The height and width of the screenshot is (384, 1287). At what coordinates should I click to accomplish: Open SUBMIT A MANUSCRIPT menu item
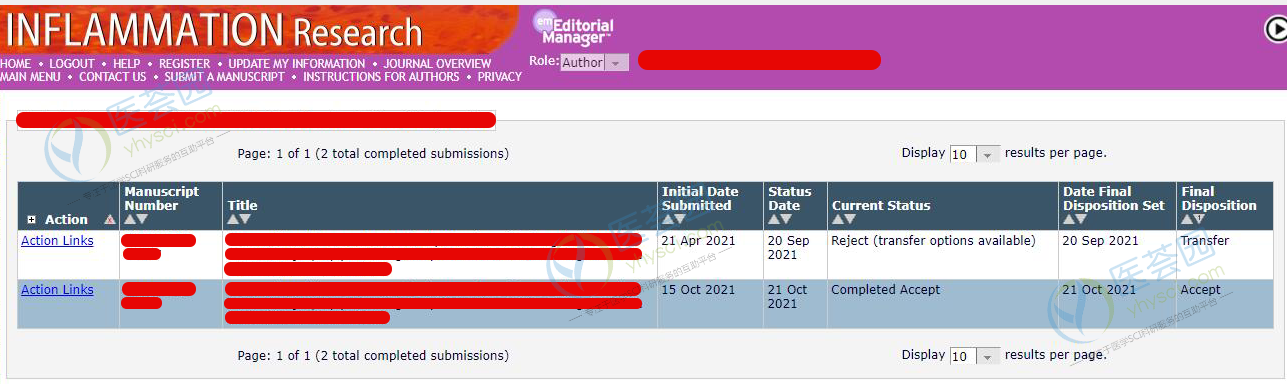(x=224, y=77)
